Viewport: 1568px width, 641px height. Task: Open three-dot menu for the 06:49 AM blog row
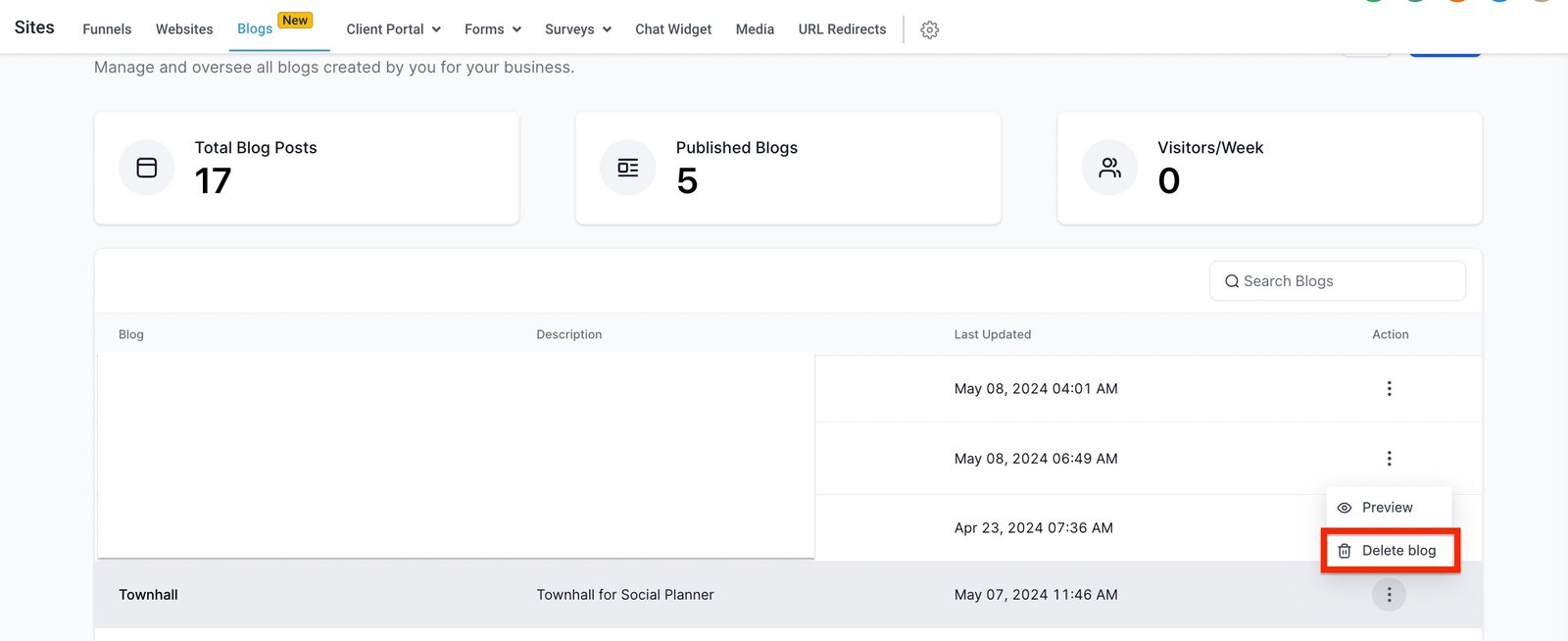tap(1389, 459)
